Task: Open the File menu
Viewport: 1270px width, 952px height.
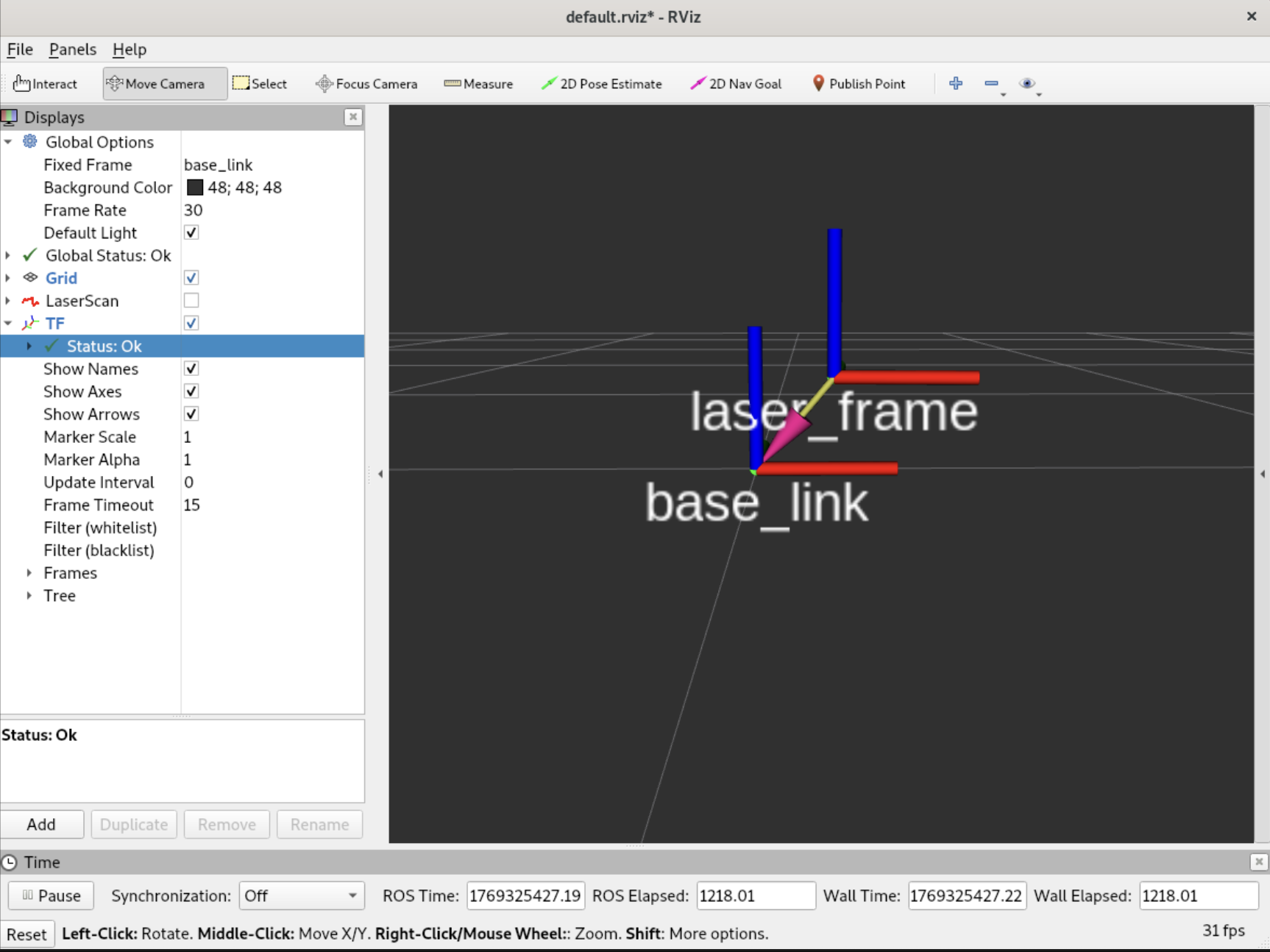Action: 20,49
